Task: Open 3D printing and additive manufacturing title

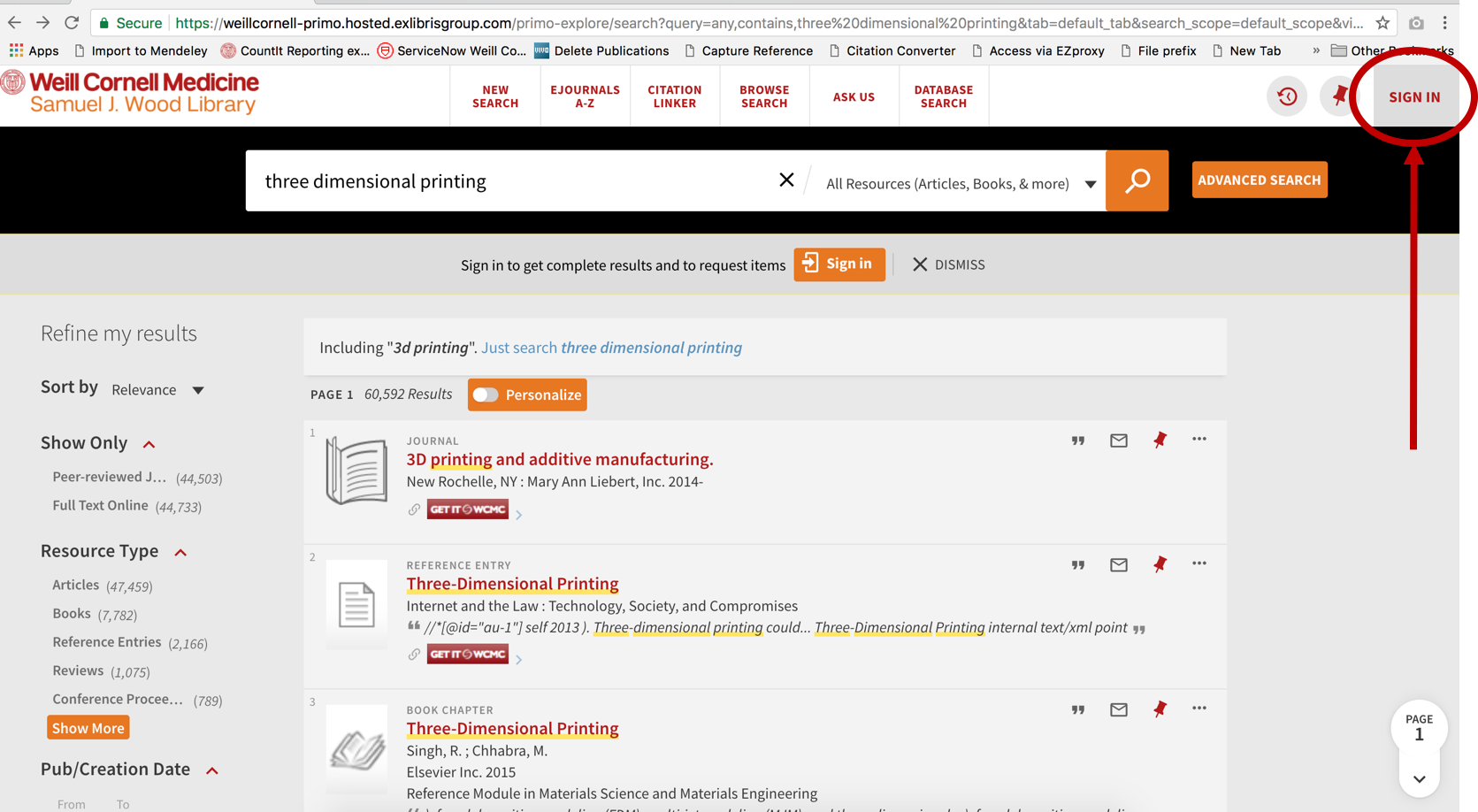Action: 560,459
